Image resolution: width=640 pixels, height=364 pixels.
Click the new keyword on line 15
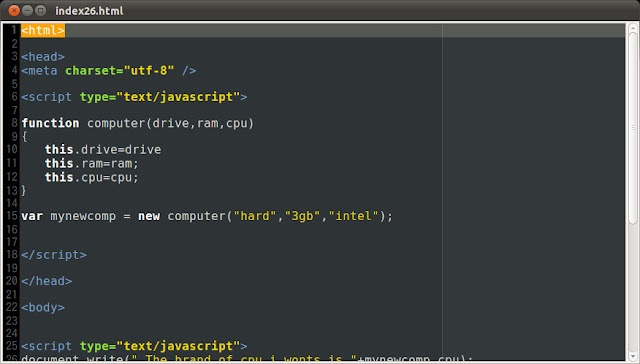tap(149, 216)
